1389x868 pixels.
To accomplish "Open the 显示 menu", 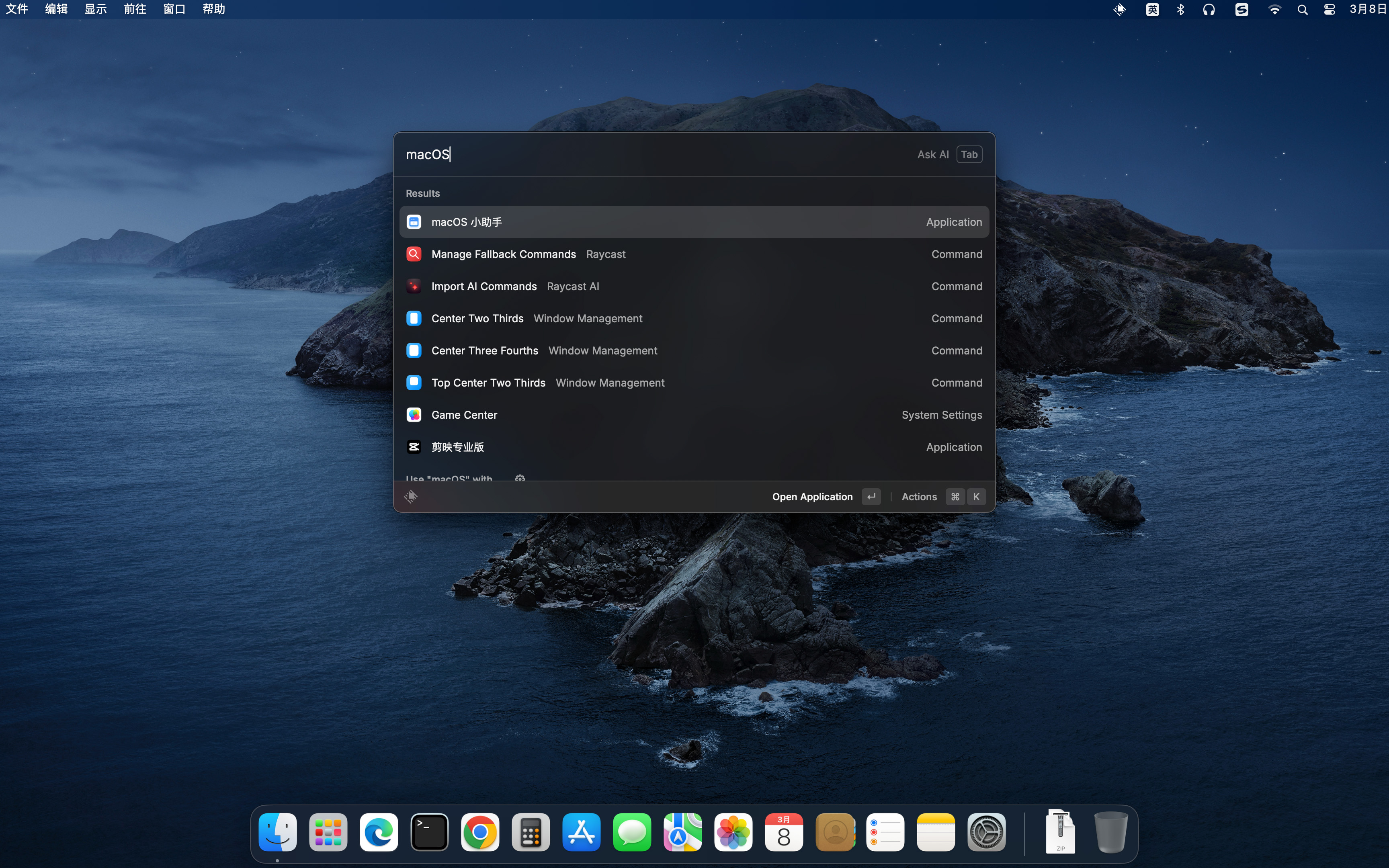I will [96, 9].
